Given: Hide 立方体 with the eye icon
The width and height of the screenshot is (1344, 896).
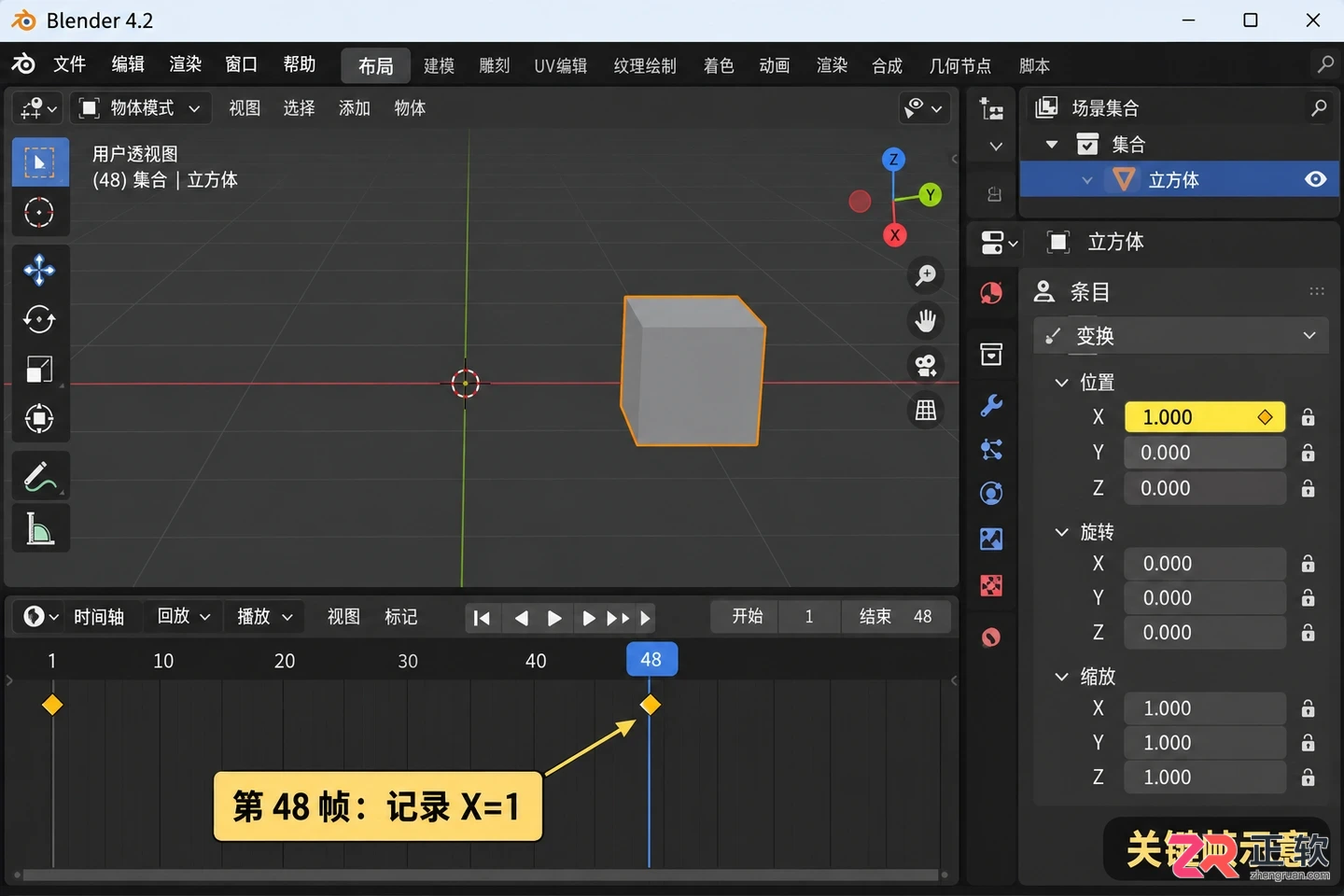Looking at the screenshot, I should (1316, 179).
